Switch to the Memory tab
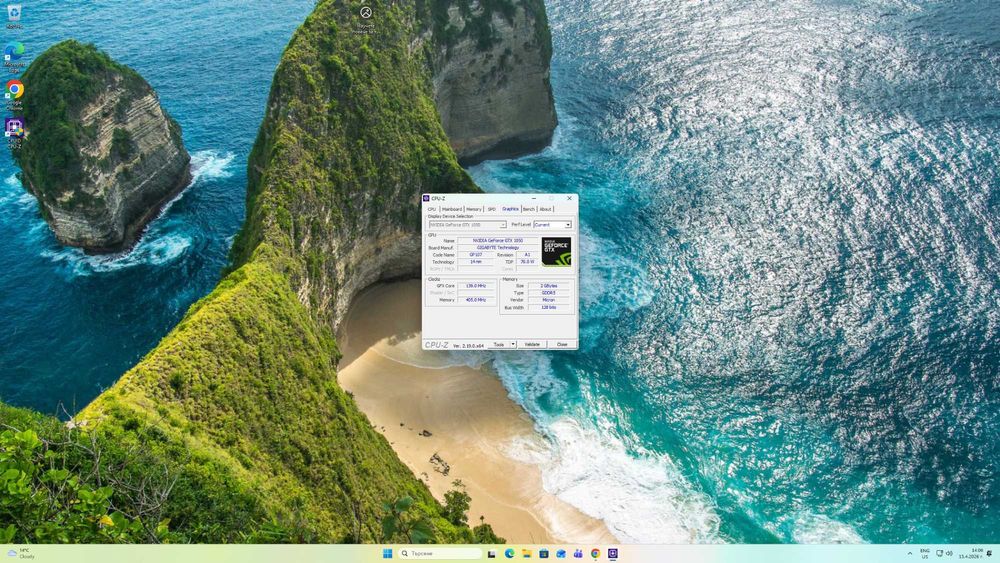Screen dimensions: 1000x563 click(473, 209)
